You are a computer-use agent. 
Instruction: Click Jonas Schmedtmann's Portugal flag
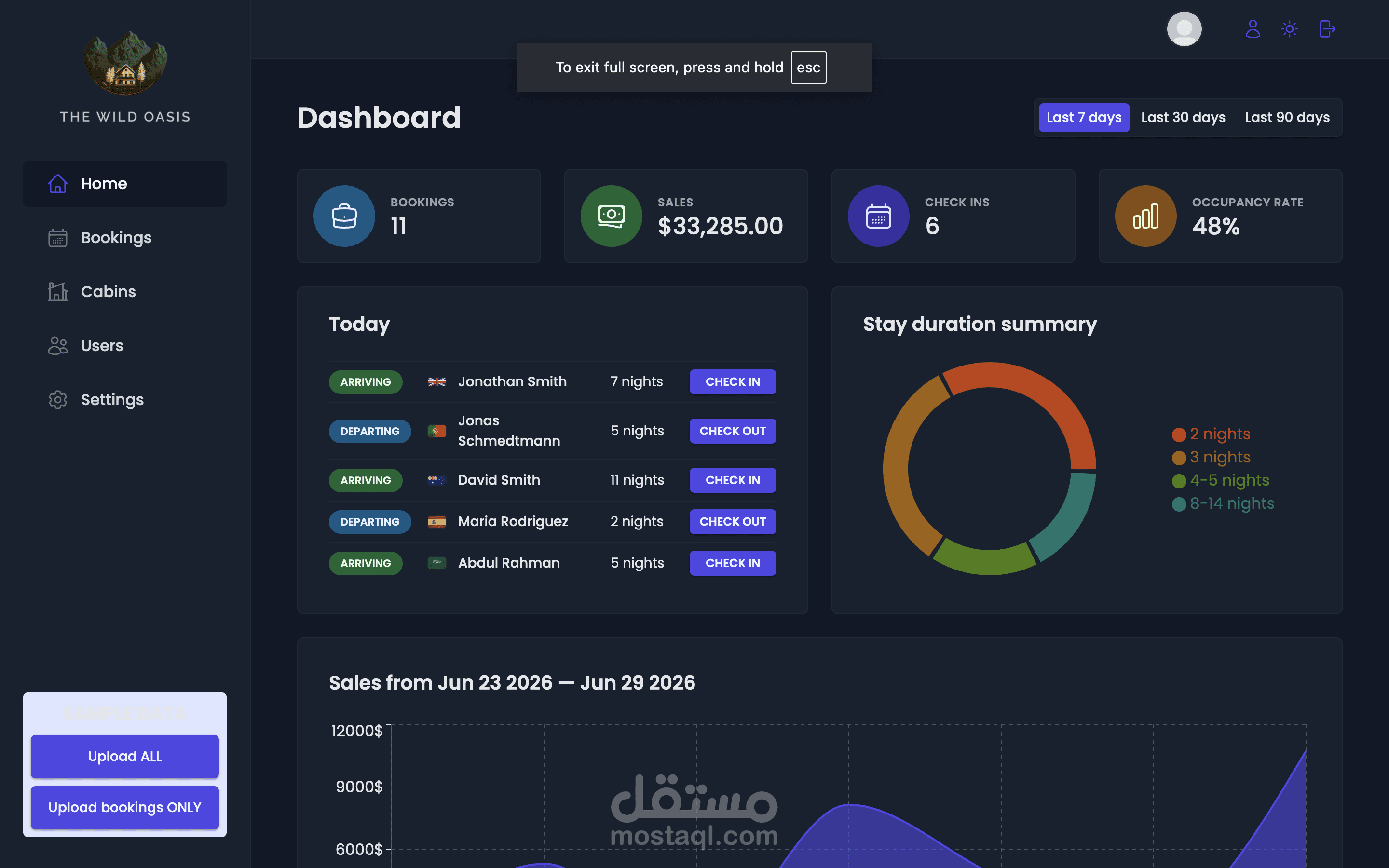pos(437,431)
